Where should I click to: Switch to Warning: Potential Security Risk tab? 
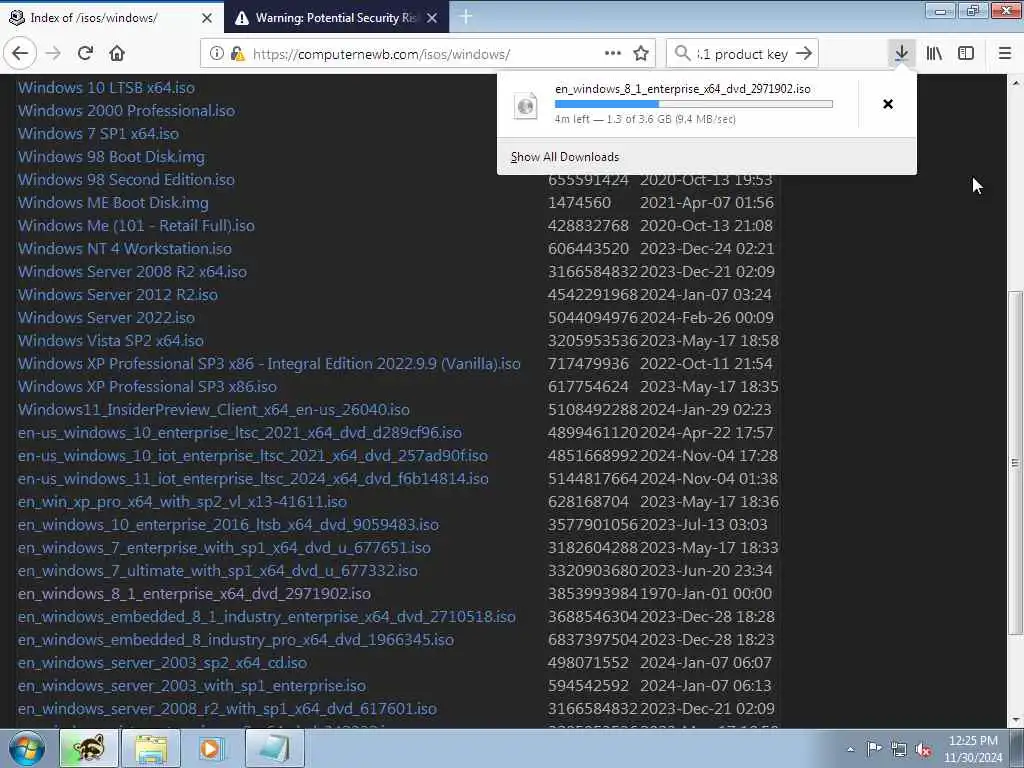(336, 18)
